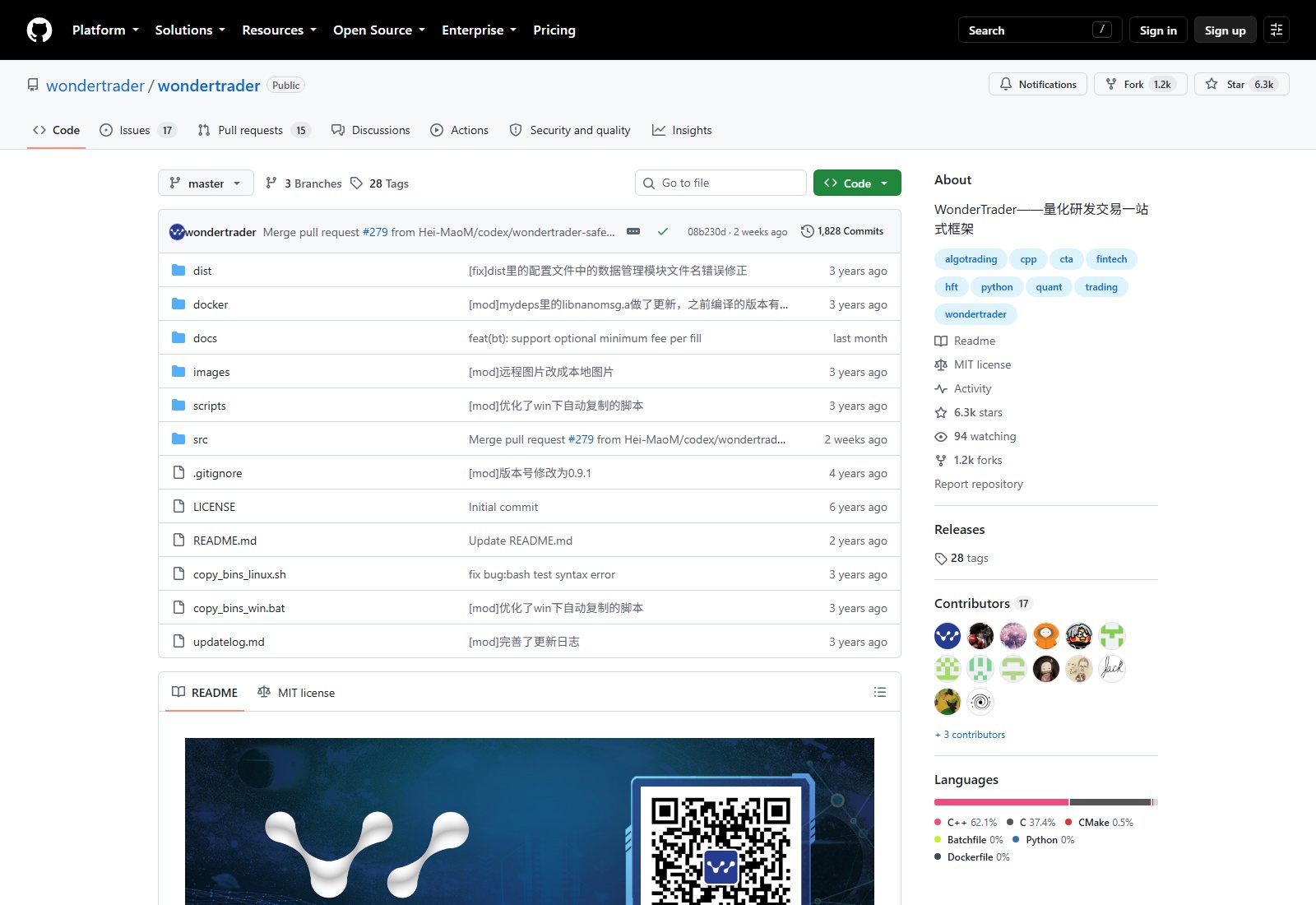Open the GitHub logo homepage icon
Image resolution: width=1316 pixels, height=905 pixels.
39,30
